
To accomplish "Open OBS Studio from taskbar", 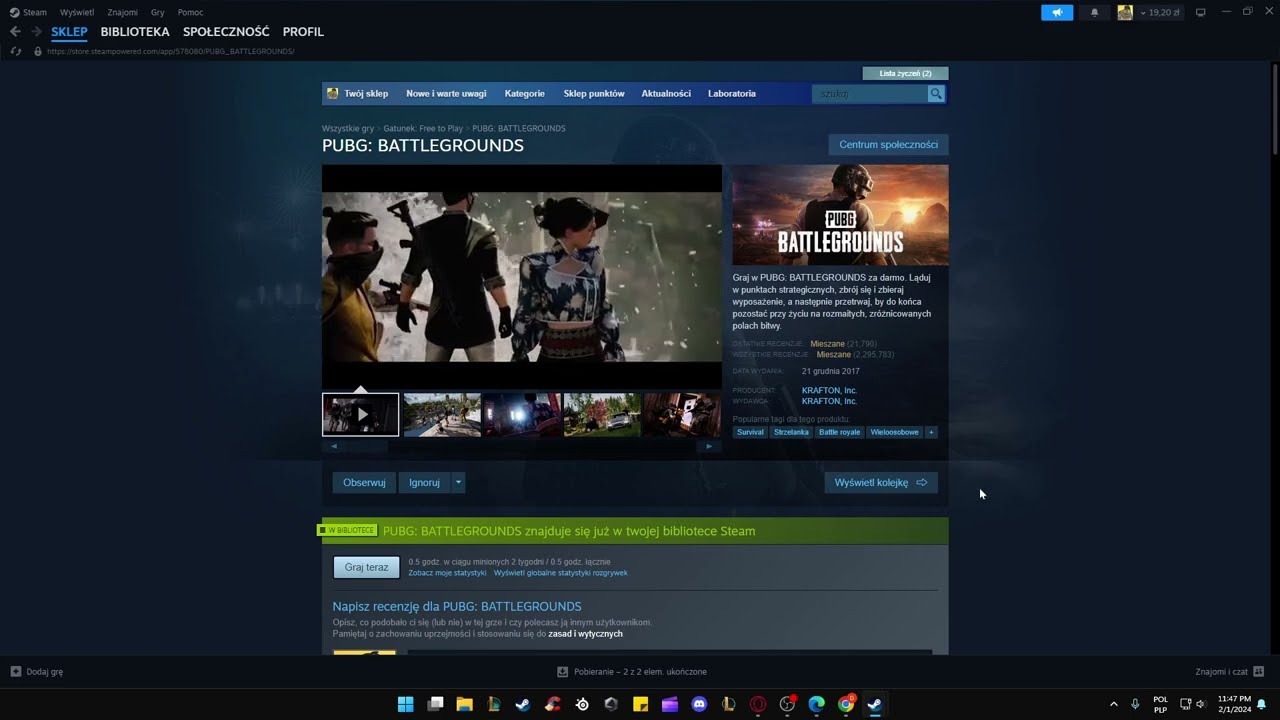I will tap(787, 704).
